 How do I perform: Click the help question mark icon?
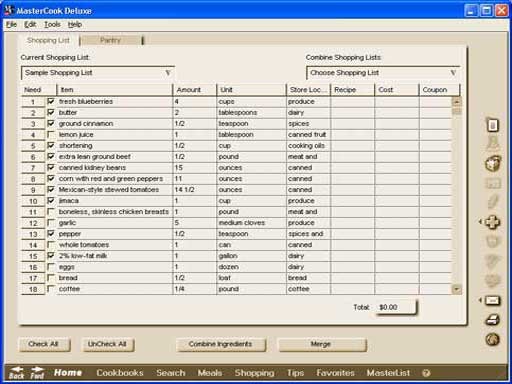click(426, 373)
